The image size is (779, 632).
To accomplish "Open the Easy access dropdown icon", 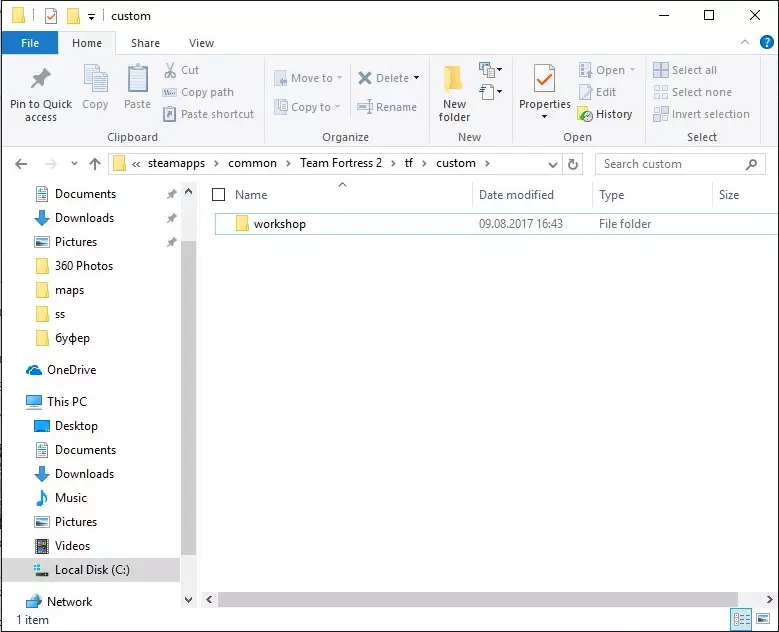I will 490,91.
